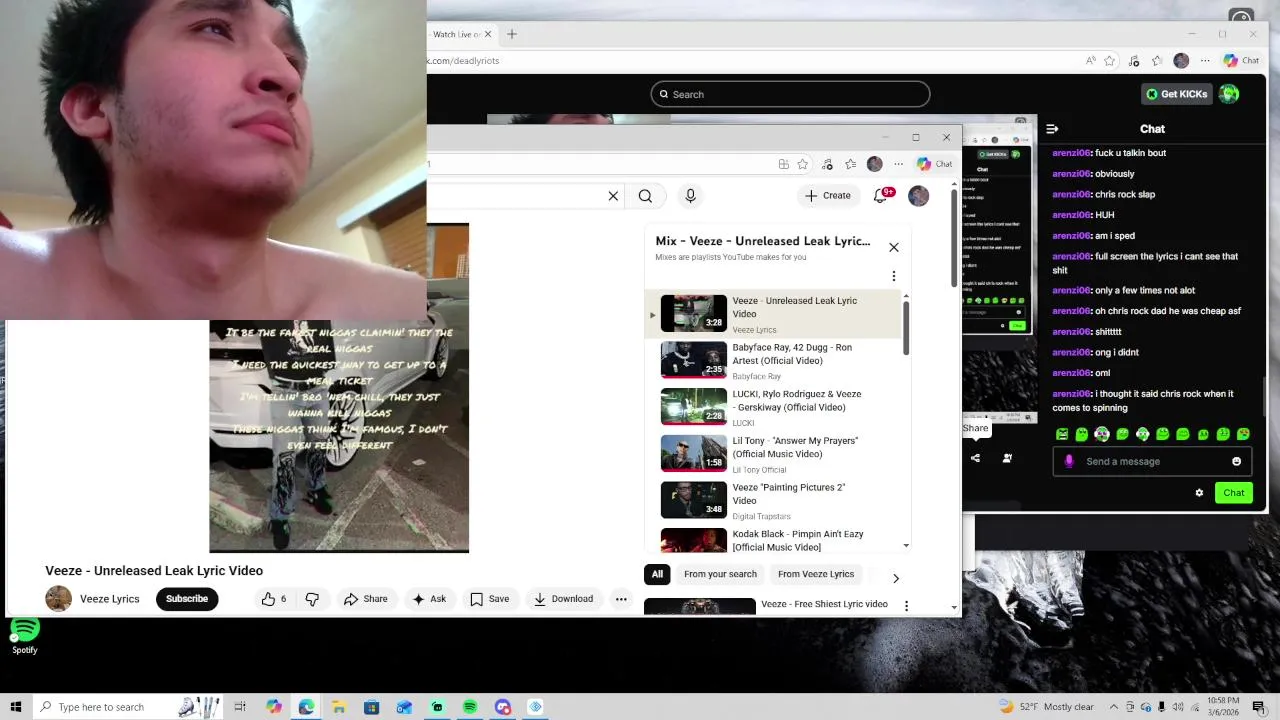Click the purple microphone icon in chat
Screen dimensions: 1280x720
[1069, 461]
